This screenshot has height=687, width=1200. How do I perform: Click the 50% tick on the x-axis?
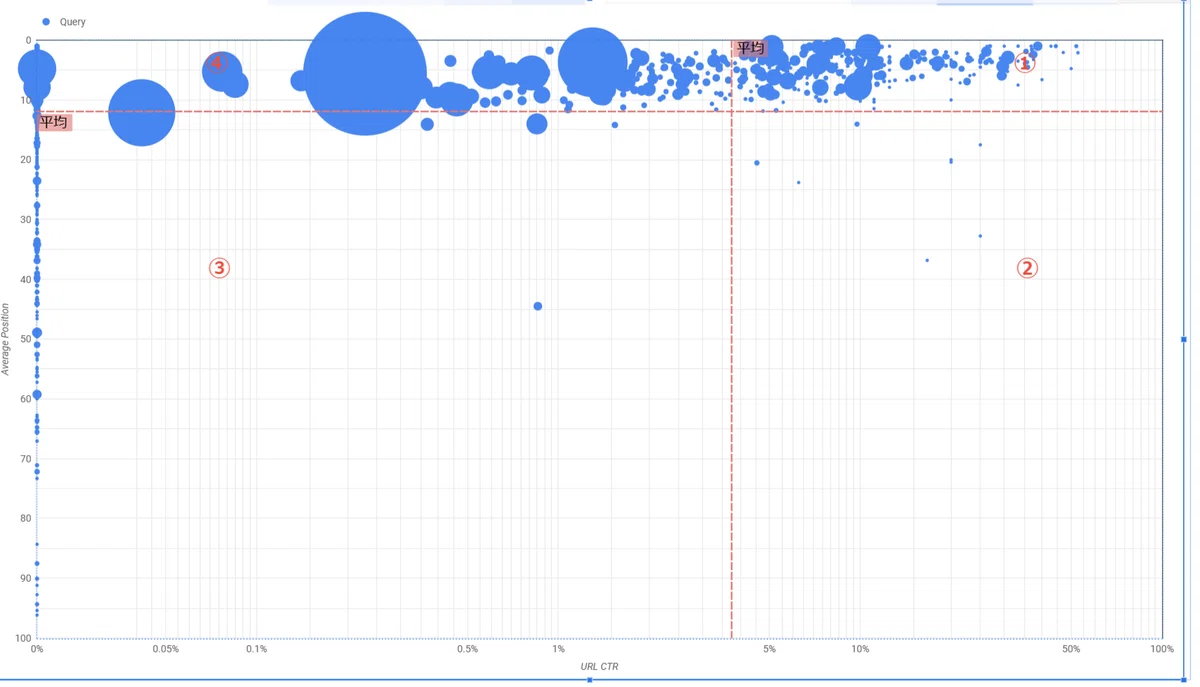[1071, 649]
